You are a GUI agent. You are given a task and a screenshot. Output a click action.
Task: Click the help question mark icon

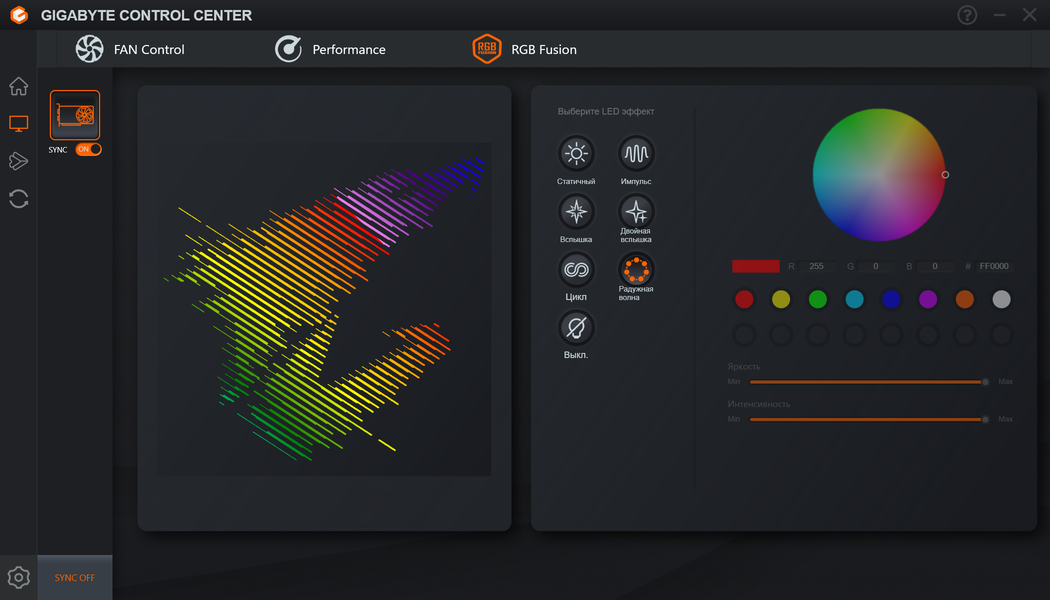[967, 15]
